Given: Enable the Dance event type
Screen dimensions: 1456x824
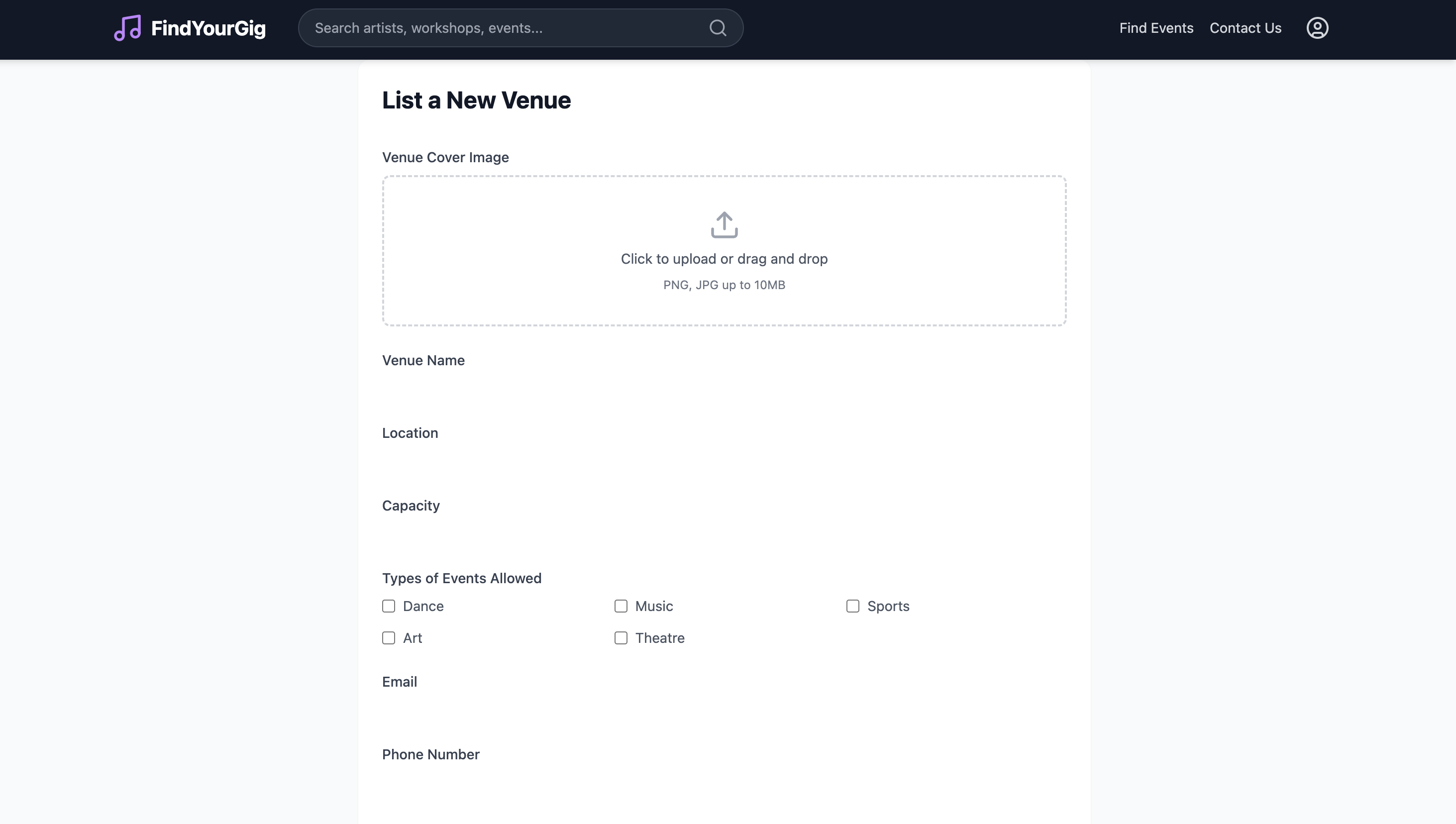Looking at the screenshot, I should (388, 606).
